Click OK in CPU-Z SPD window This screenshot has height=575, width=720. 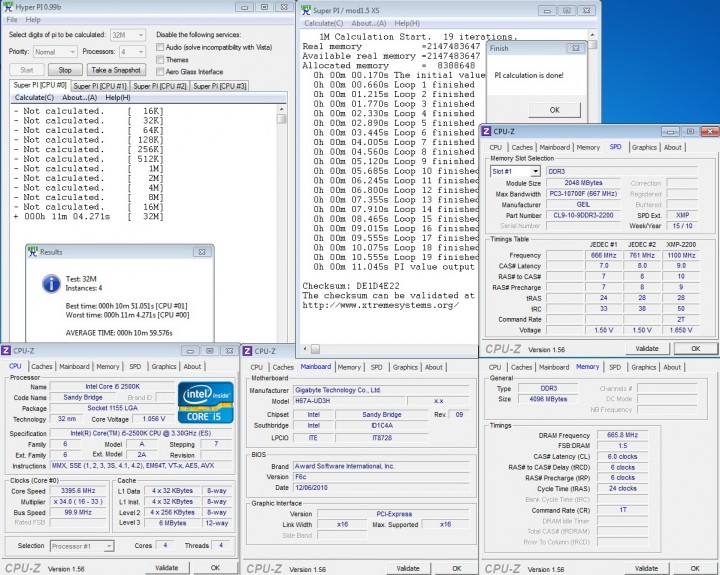tap(696, 349)
